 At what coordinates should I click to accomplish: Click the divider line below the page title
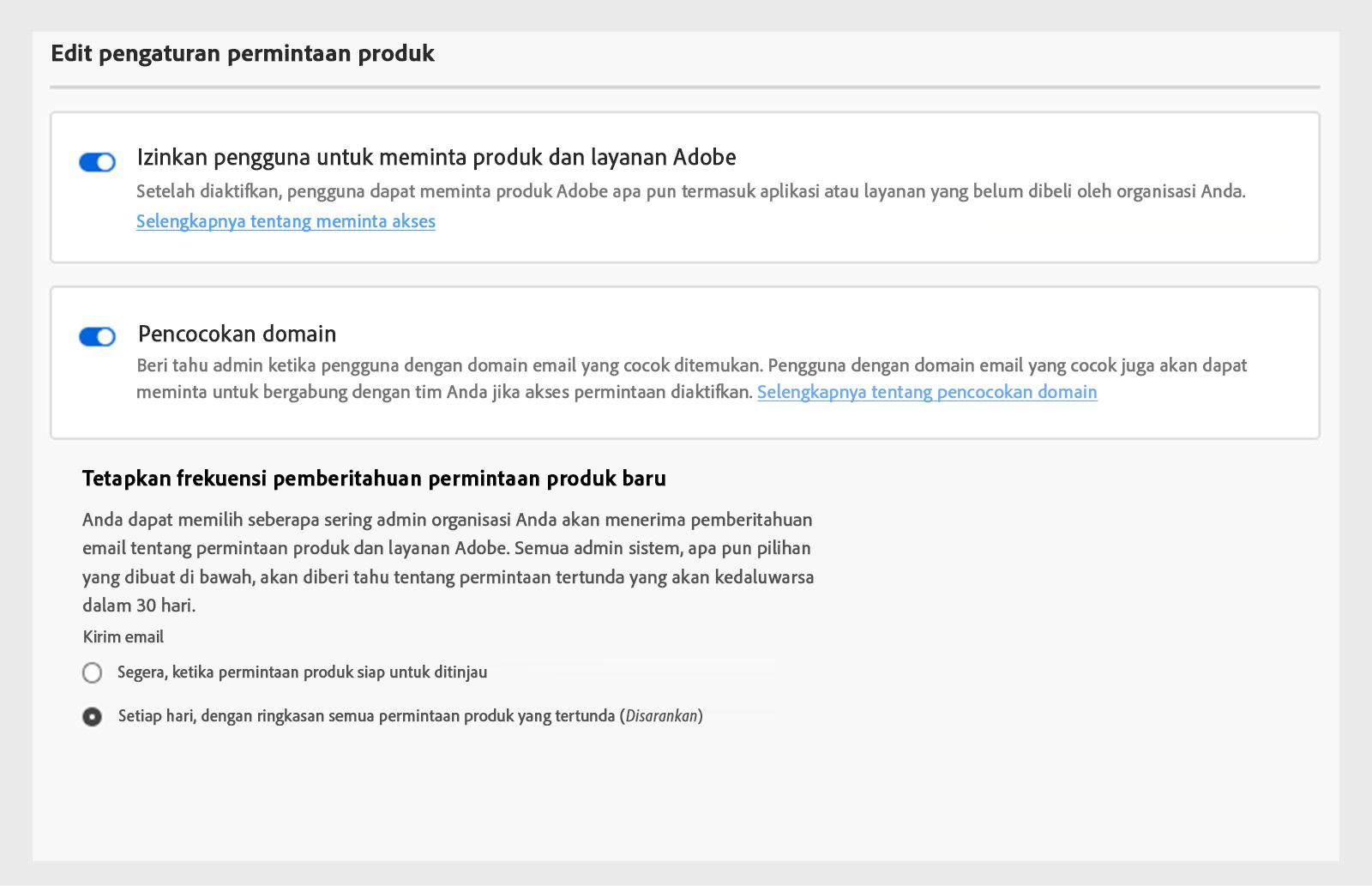(684, 87)
